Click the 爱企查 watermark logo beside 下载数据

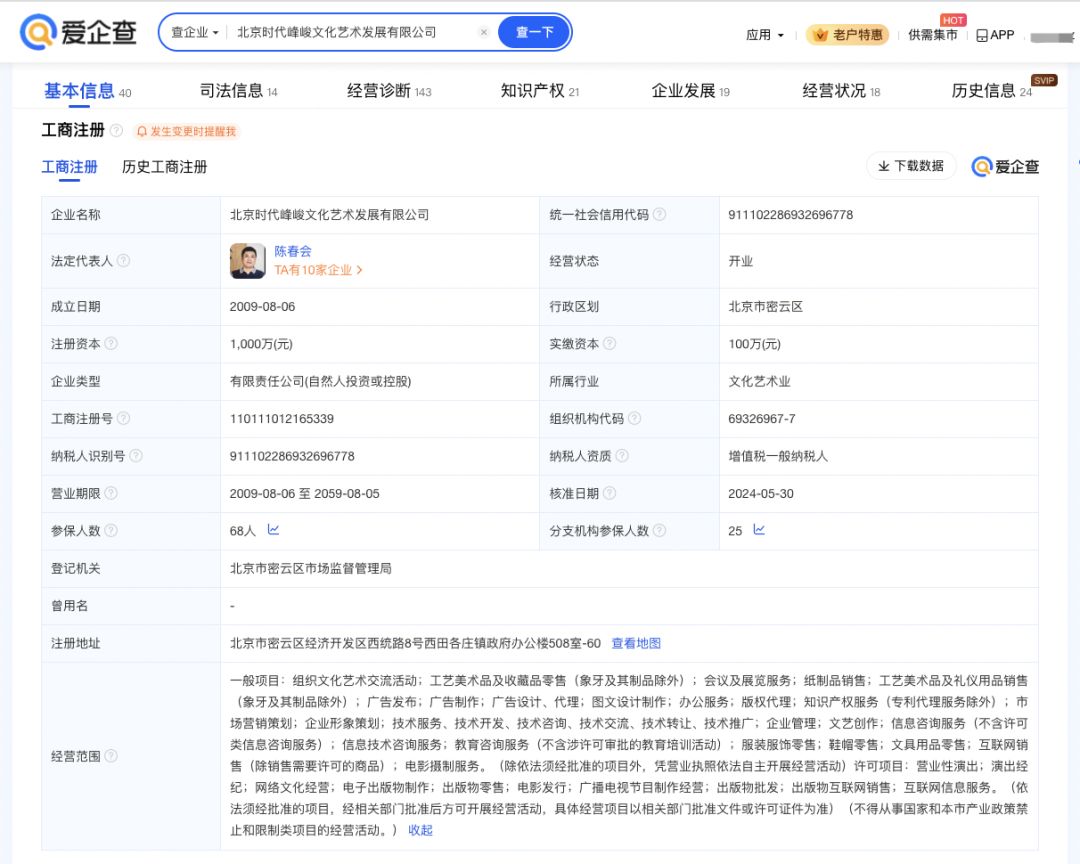pos(1005,167)
